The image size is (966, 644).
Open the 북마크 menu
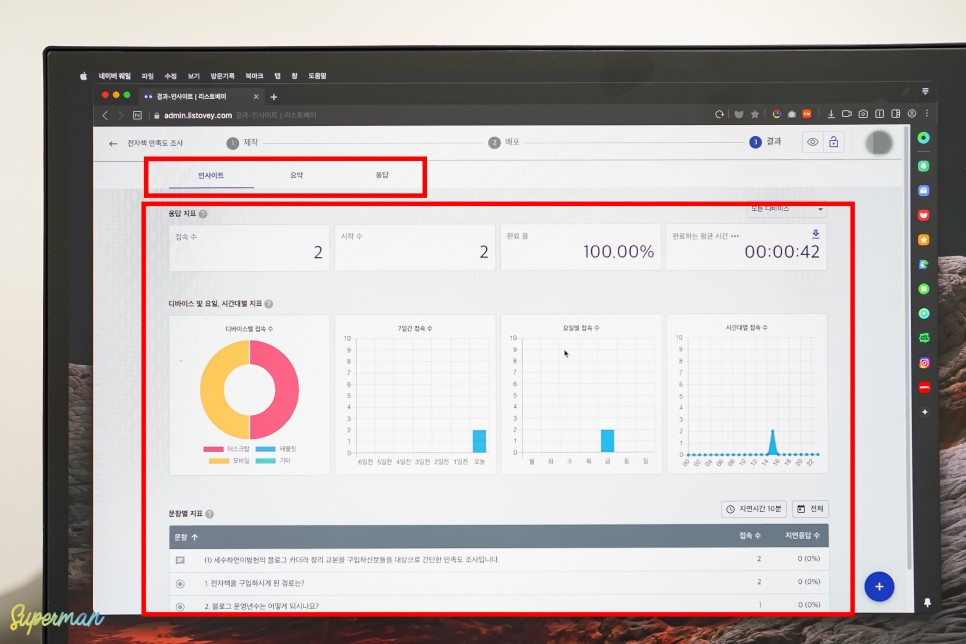coord(254,76)
